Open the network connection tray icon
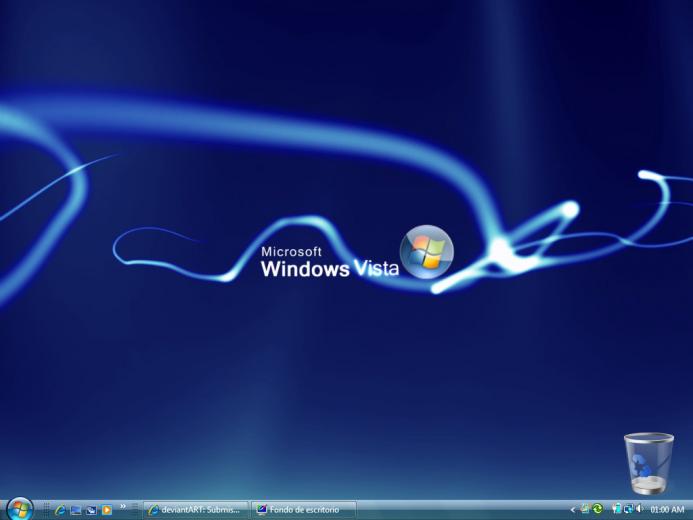 628,509
